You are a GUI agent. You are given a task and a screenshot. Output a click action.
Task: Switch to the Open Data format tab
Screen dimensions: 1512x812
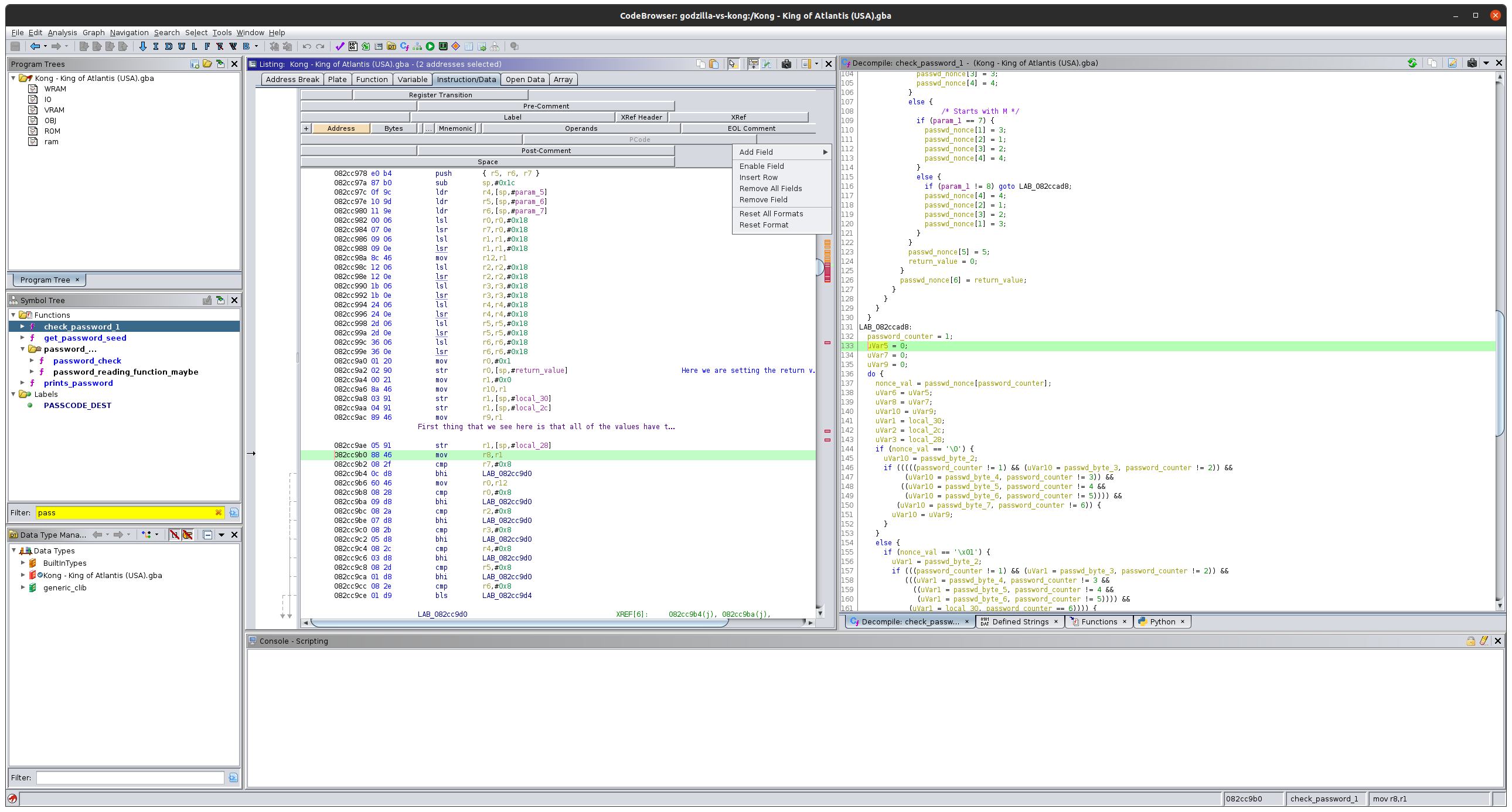coord(525,79)
